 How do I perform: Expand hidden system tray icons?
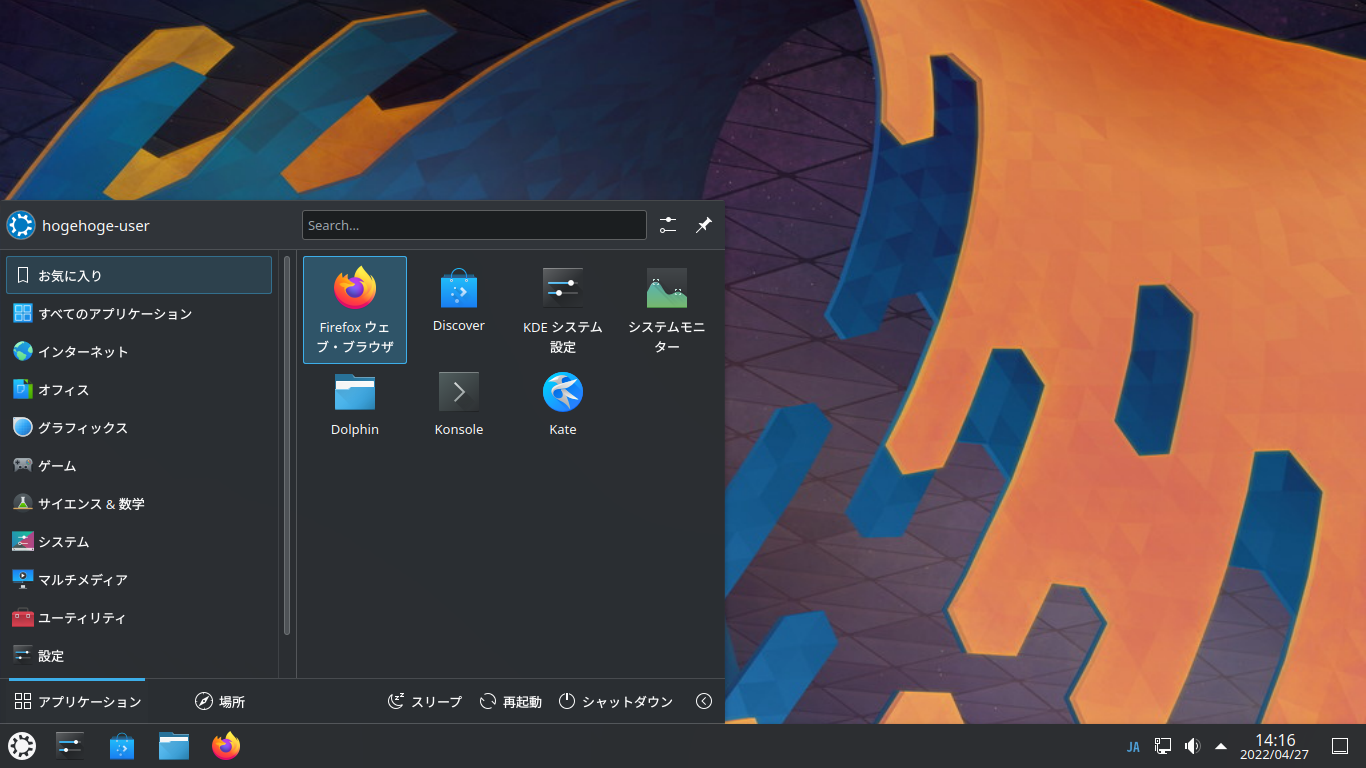pos(1221,746)
